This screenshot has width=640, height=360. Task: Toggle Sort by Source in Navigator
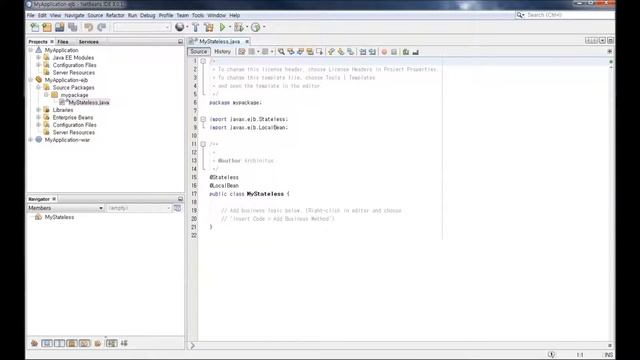tap(124, 343)
